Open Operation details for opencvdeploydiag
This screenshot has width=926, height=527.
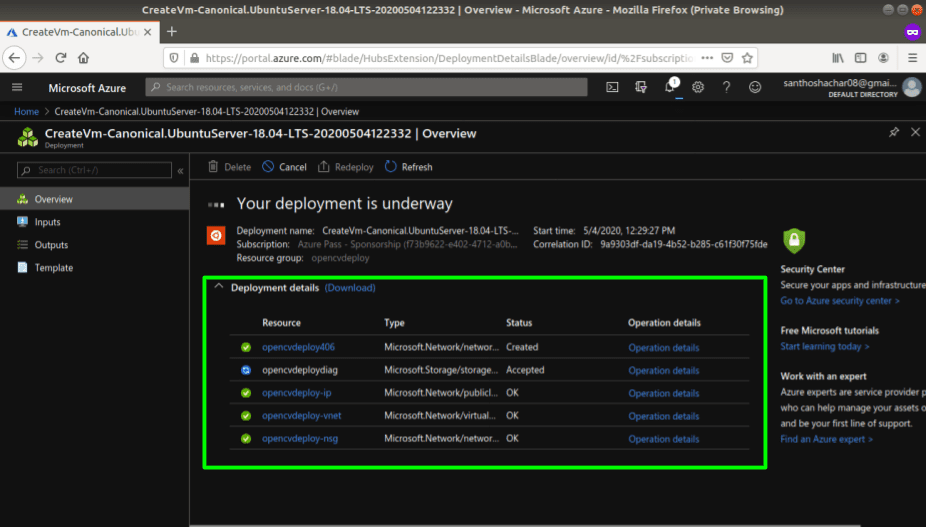(x=664, y=370)
